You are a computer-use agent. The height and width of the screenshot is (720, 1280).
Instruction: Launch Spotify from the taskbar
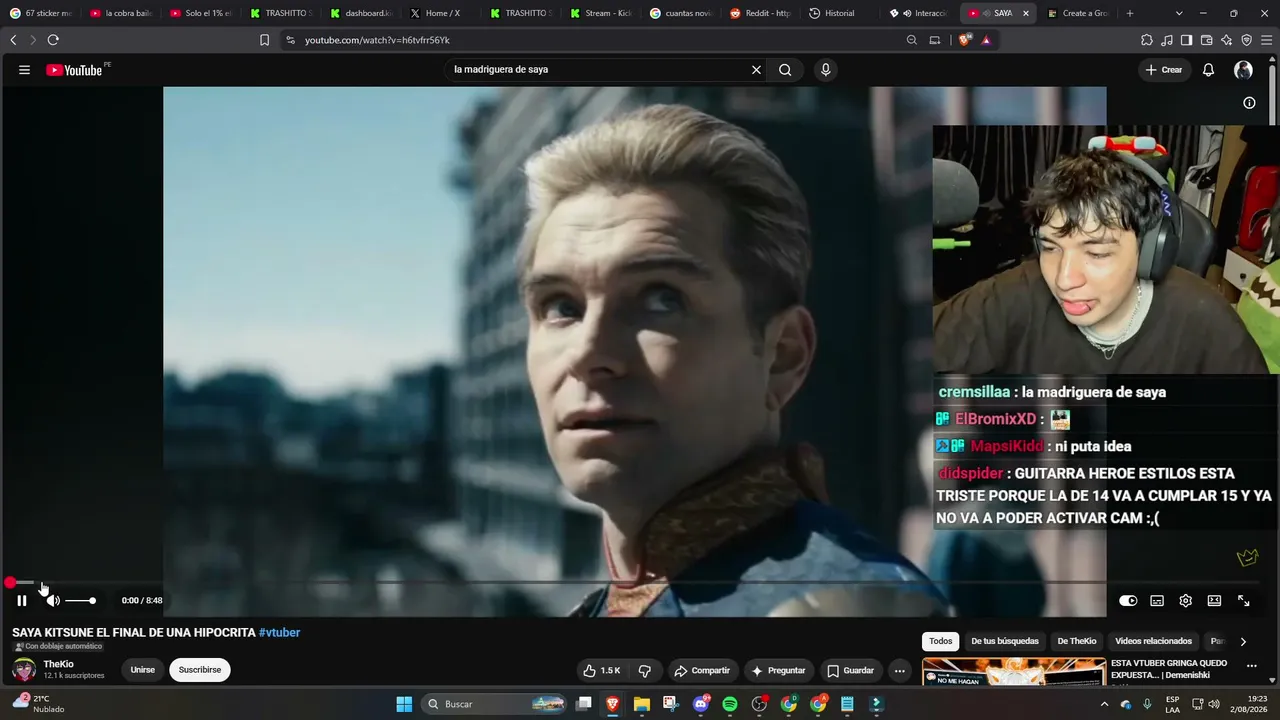[x=730, y=704]
